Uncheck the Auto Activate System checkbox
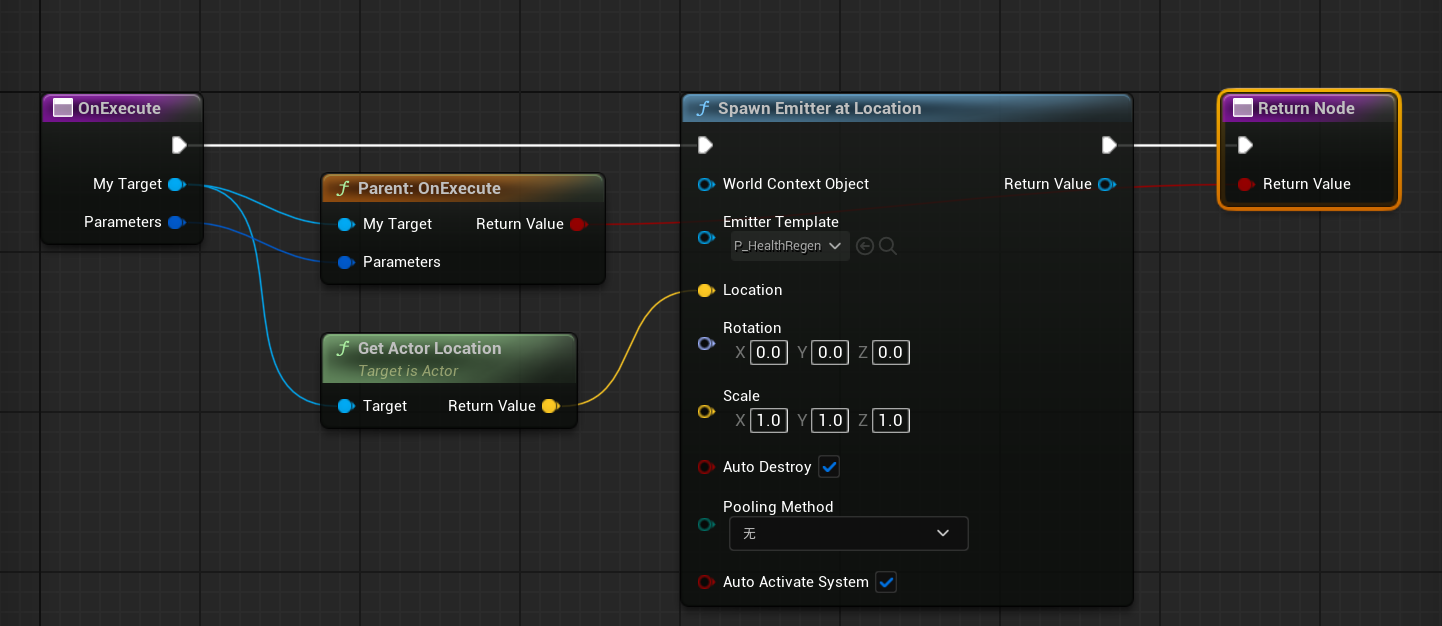This screenshot has width=1442, height=626. [886, 582]
